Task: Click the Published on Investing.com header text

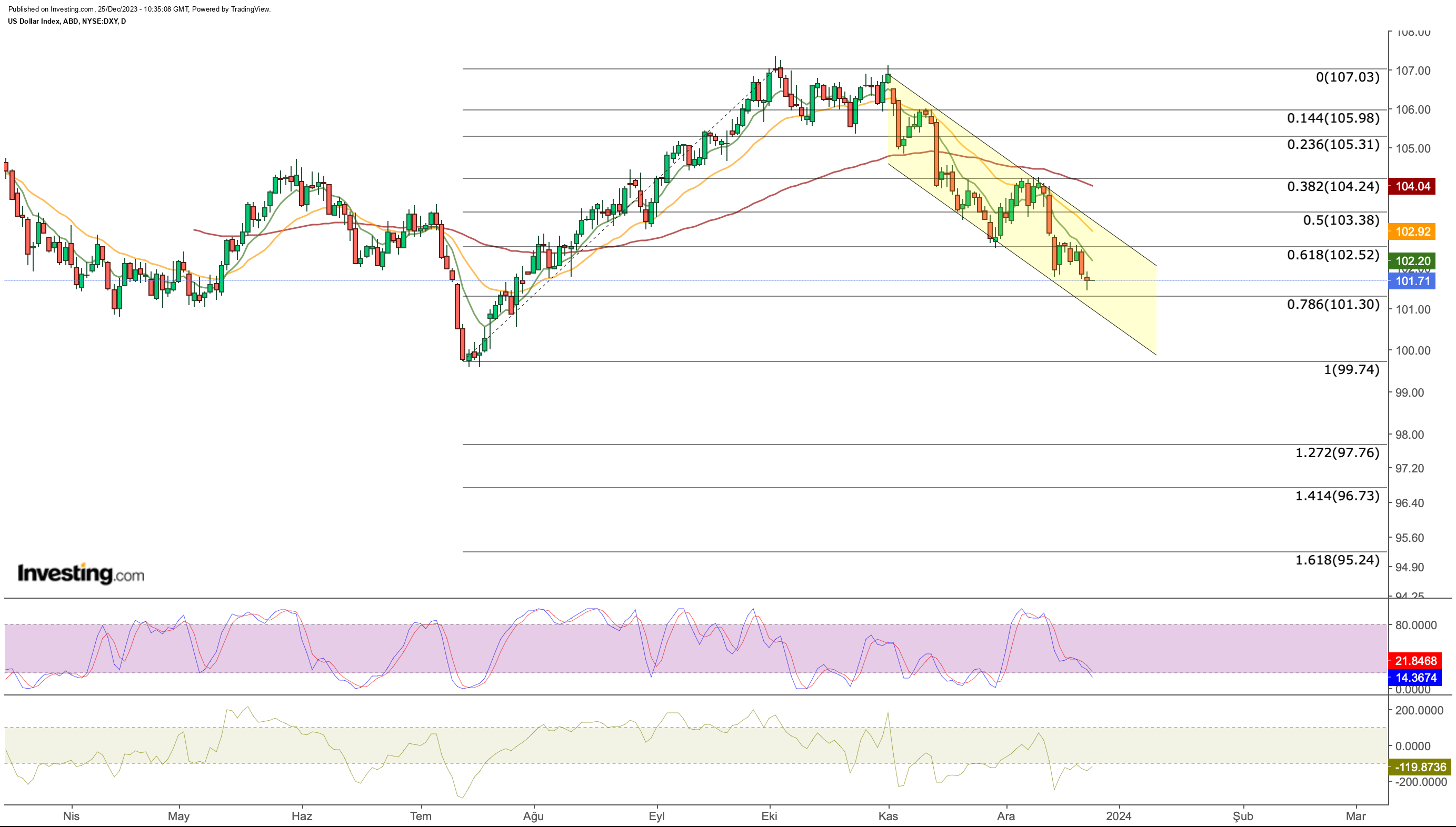Action: click(x=139, y=9)
